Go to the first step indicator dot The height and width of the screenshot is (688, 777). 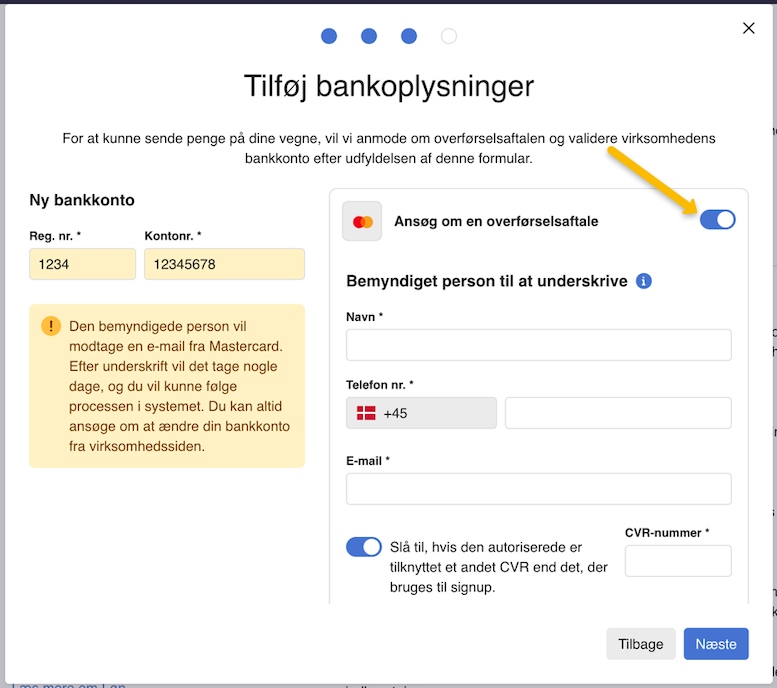(x=329, y=36)
